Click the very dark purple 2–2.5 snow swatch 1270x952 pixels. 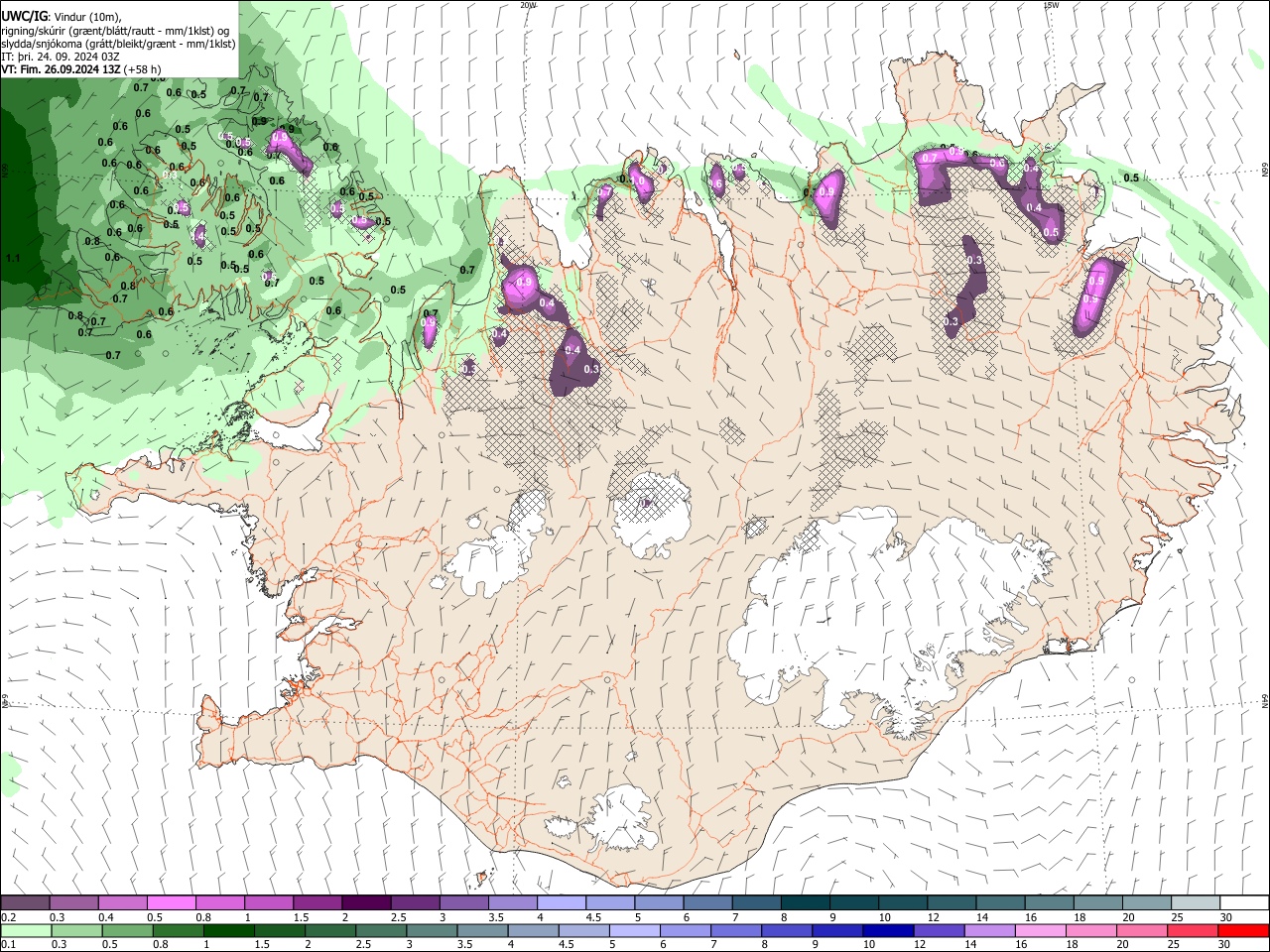coord(366,903)
